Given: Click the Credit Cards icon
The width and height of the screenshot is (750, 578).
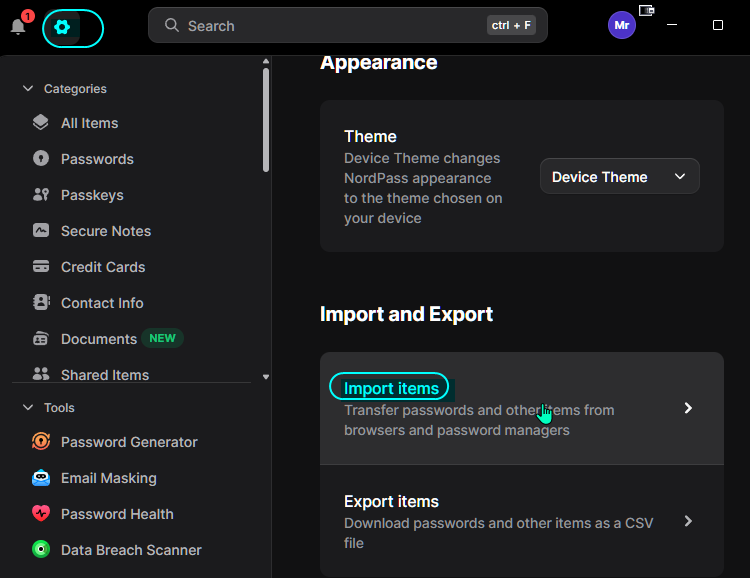Looking at the screenshot, I should 41,266.
